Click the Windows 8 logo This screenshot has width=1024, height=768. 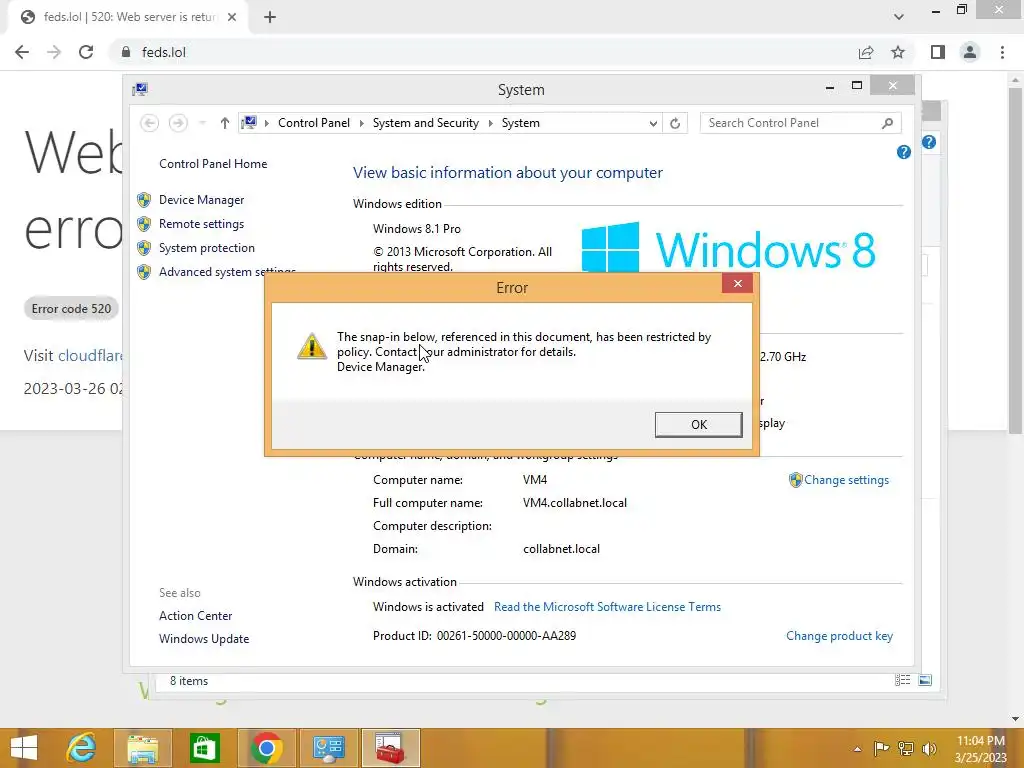click(x=728, y=249)
